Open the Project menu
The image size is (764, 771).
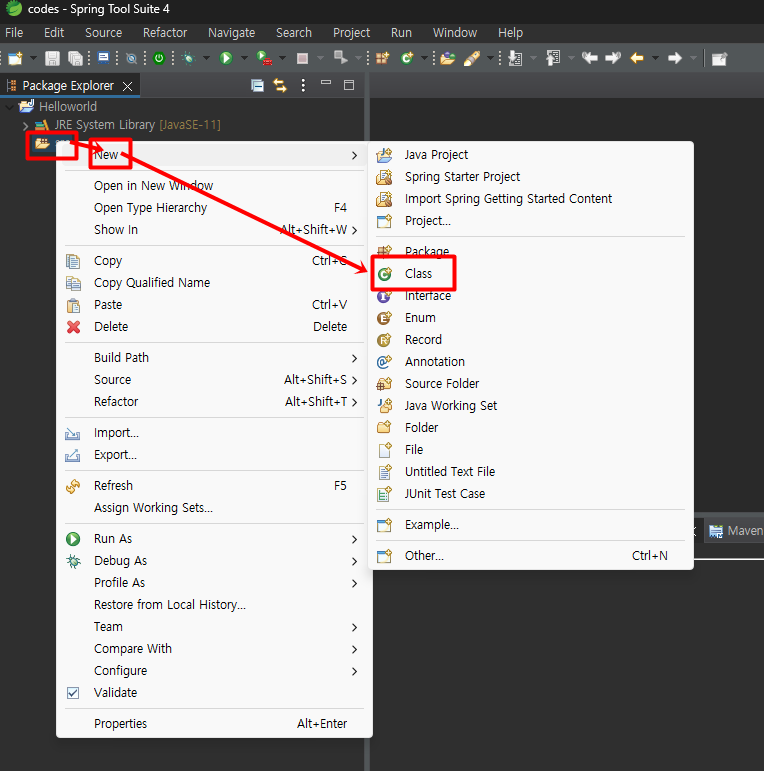tap(351, 33)
